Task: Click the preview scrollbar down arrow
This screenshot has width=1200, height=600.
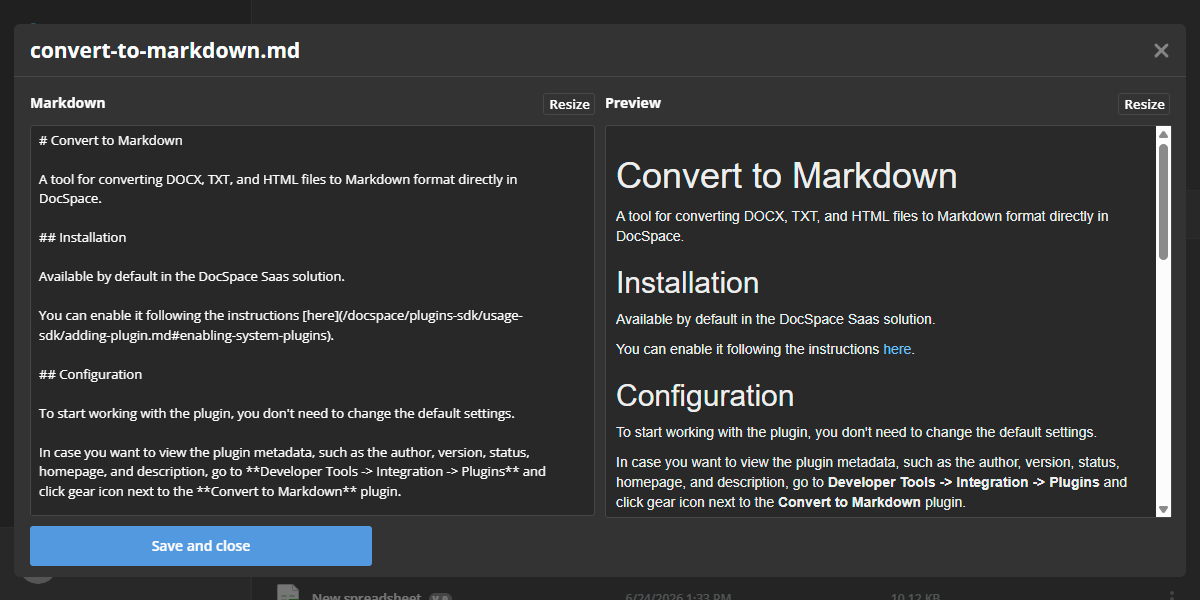Action: [1163, 509]
